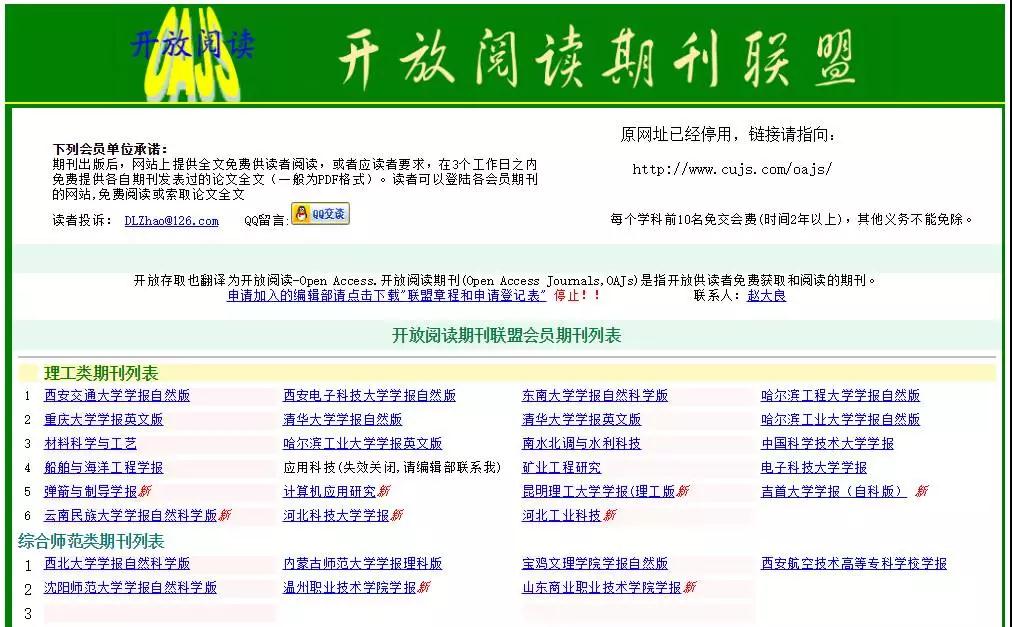Open 西安电子科技大学学报自然版 link
This screenshot has height=627, width=1012.
pos(369,395)
